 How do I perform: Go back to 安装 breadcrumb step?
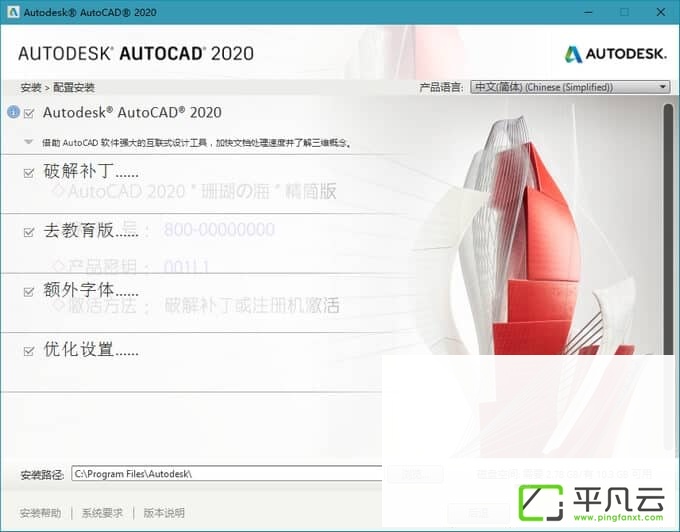click(31, 88)
